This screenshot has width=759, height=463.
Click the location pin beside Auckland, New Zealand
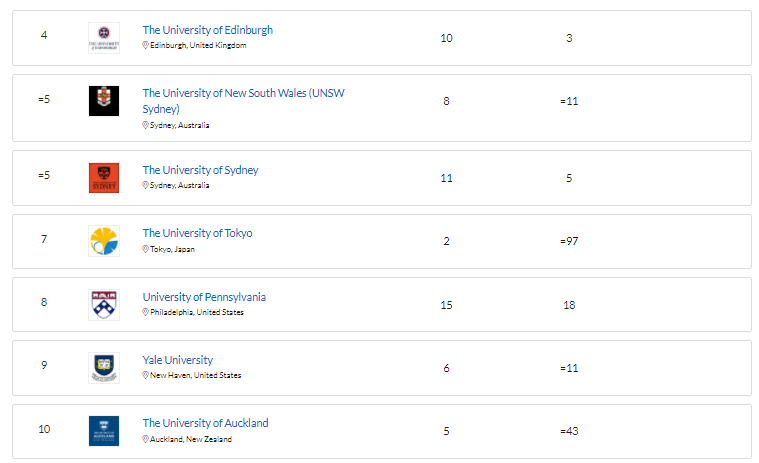(x=145, y=439)
